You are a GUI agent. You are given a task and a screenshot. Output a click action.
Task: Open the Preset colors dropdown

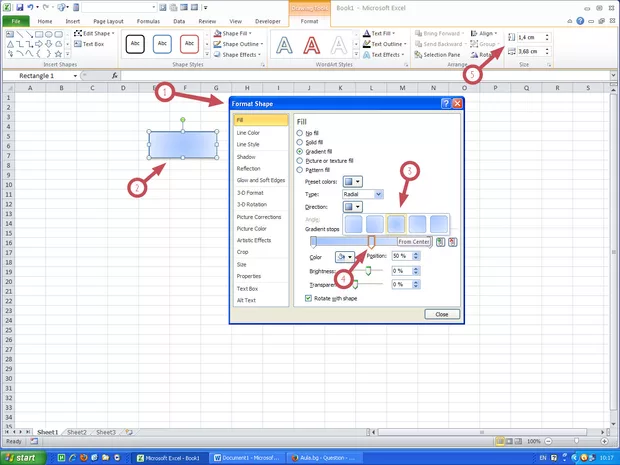click(x=352, y=181)
